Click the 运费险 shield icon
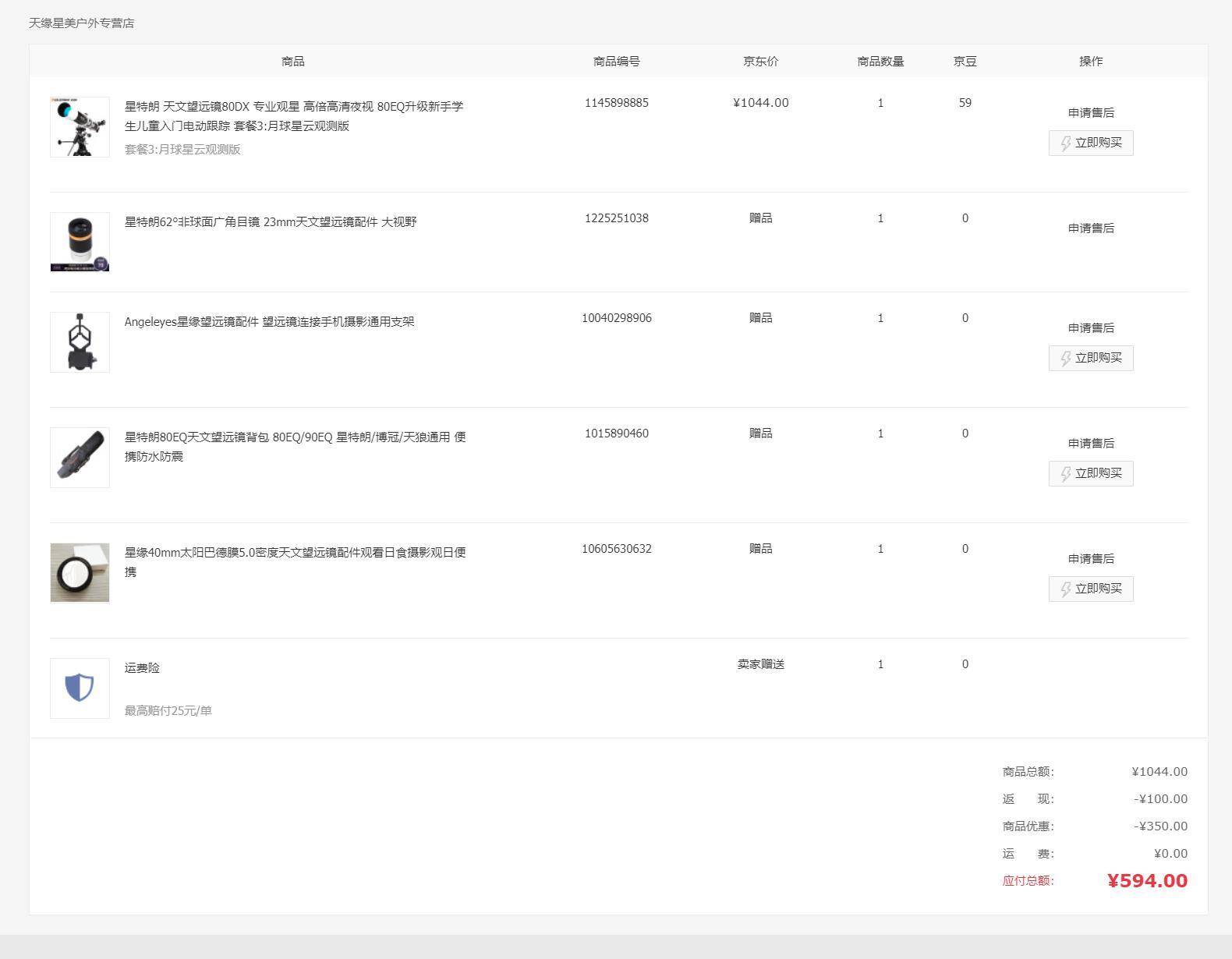The width and height of the screenshot is (1232, 959). click(x=80, y=688)
